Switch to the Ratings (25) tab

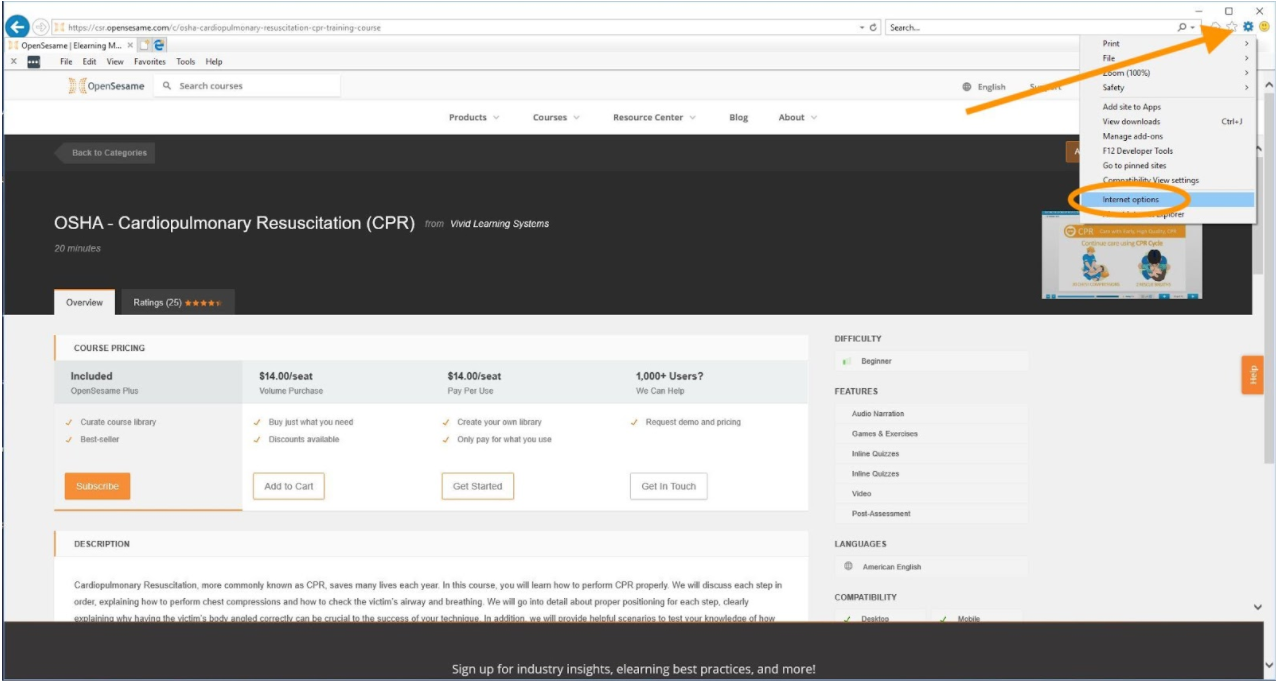click(177, 302)
